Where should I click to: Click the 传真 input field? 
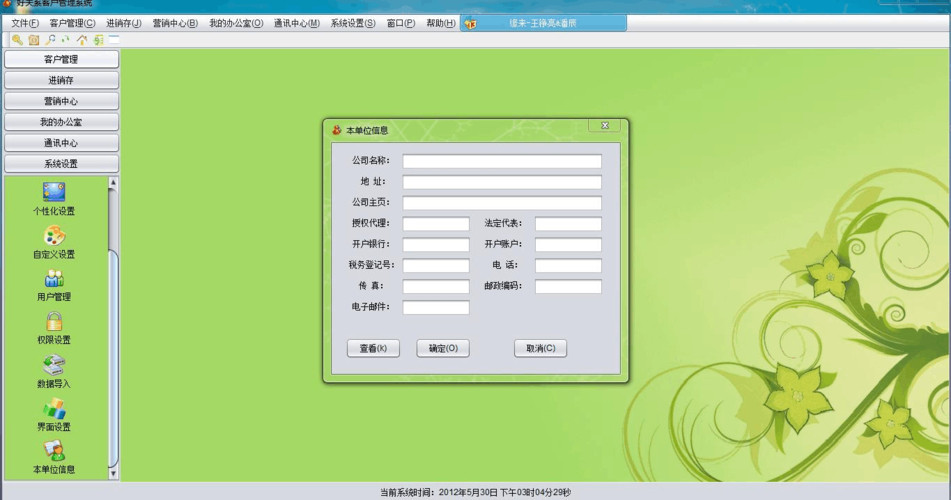[436, 286]
